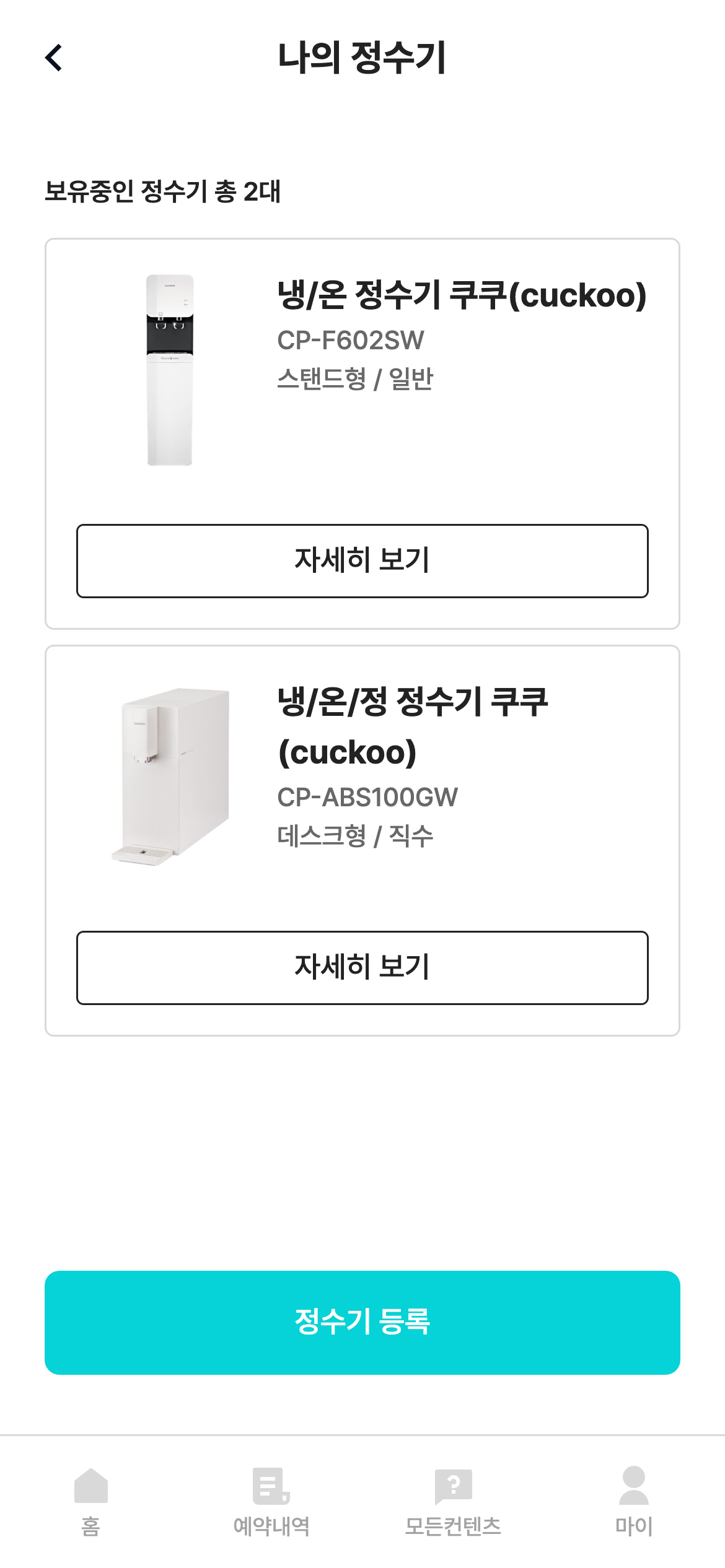Tap the CP-F602SW model number text

tap(351, 340)
